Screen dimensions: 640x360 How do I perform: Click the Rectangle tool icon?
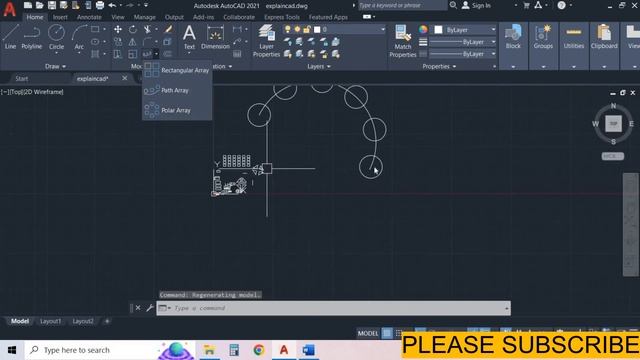[95, 29]
